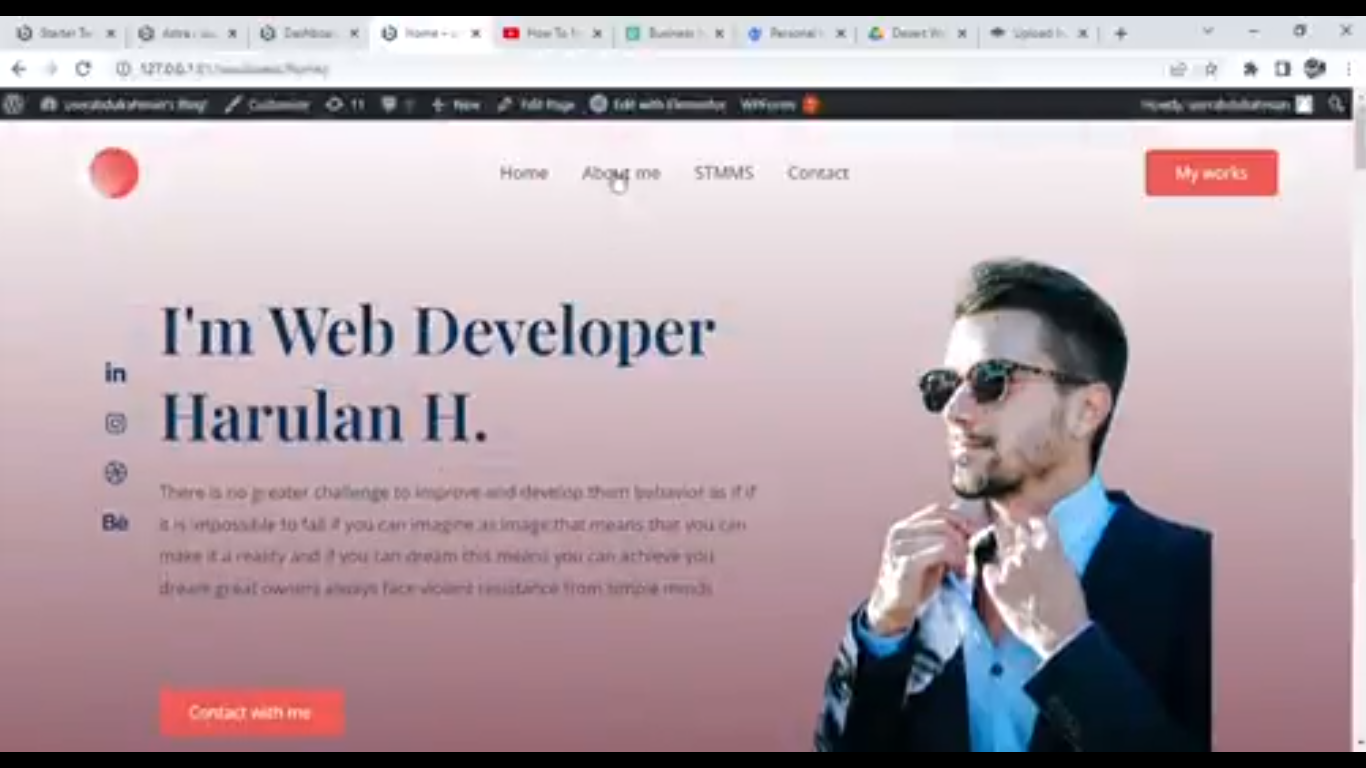Toggle the browser side panel icon
Viewport: 1366px width, 768px height.
pyautogui.click(x=1282, y=69)
